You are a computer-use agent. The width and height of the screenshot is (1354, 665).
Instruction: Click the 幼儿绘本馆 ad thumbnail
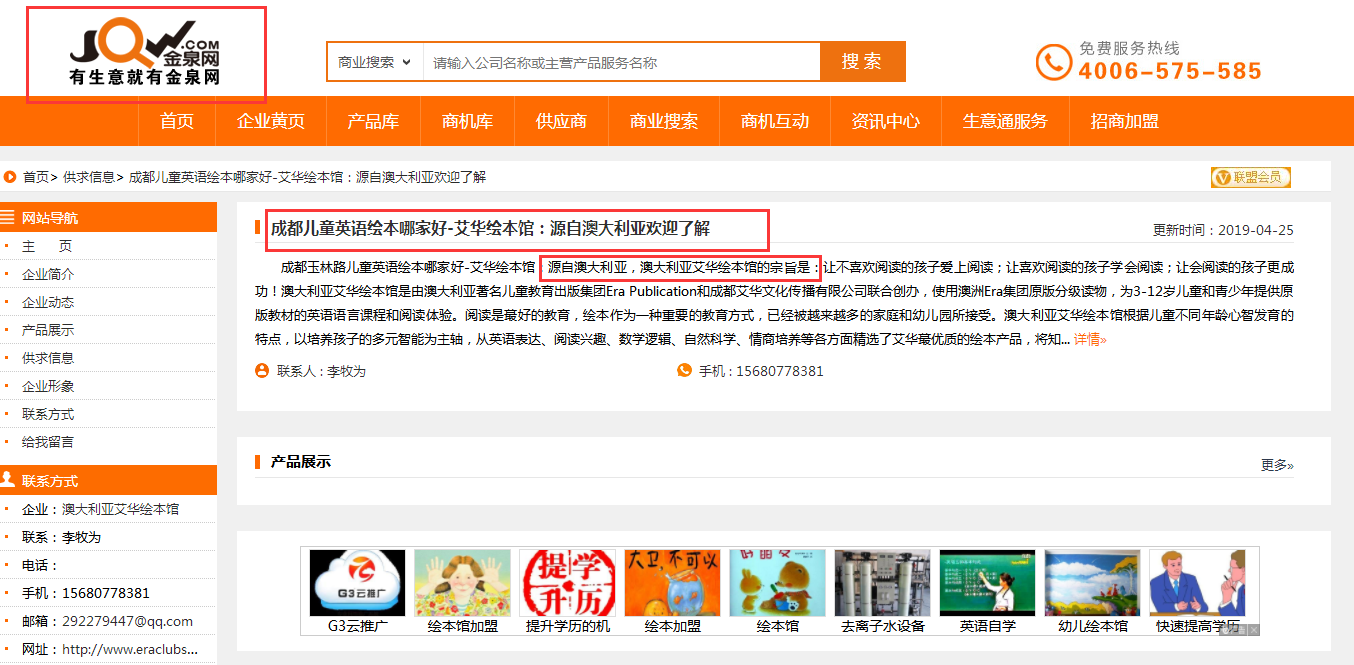tap(1093, 583)
